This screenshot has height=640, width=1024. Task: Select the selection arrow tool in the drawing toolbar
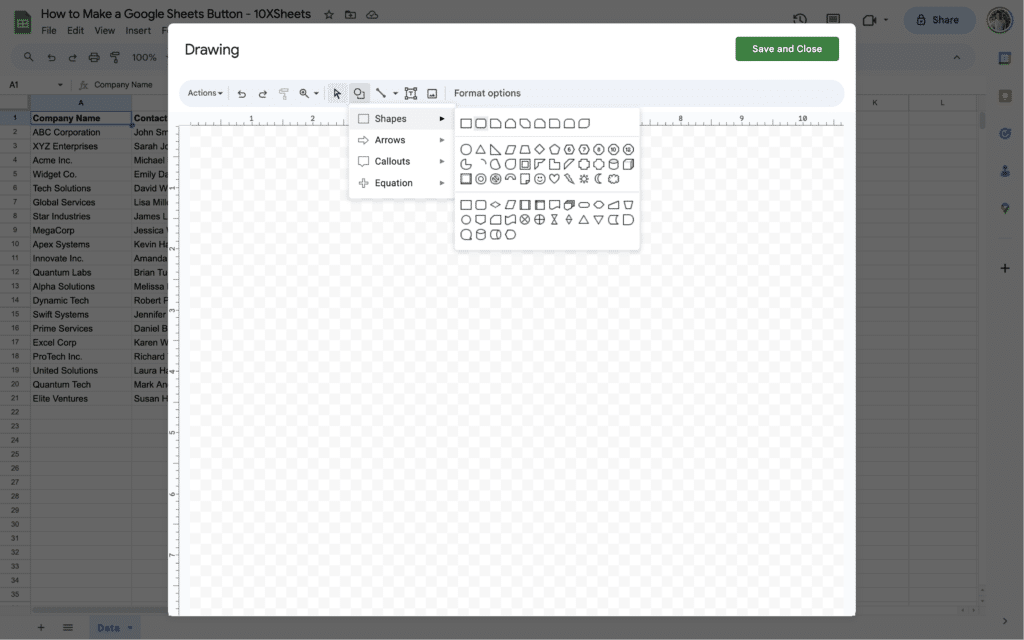(x=337, y=93)
